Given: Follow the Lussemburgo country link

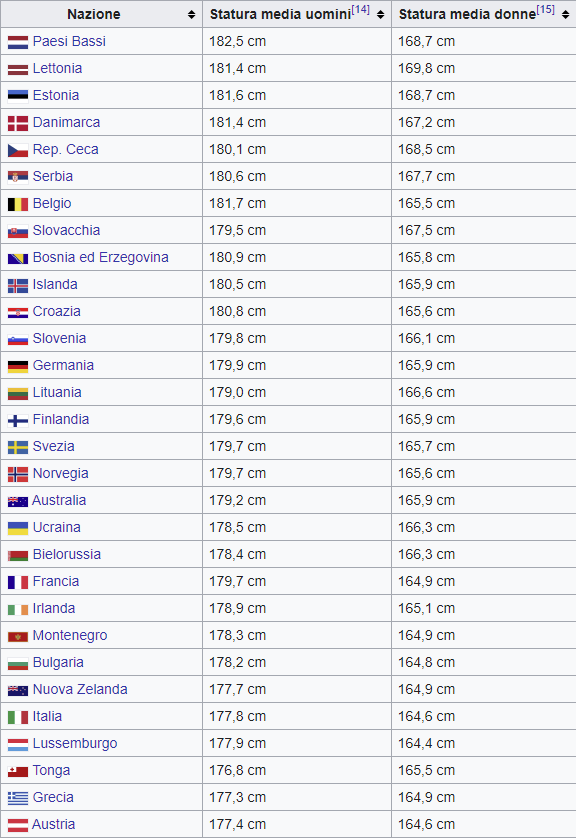Looking at the screenshot, I should coord(75,743).
